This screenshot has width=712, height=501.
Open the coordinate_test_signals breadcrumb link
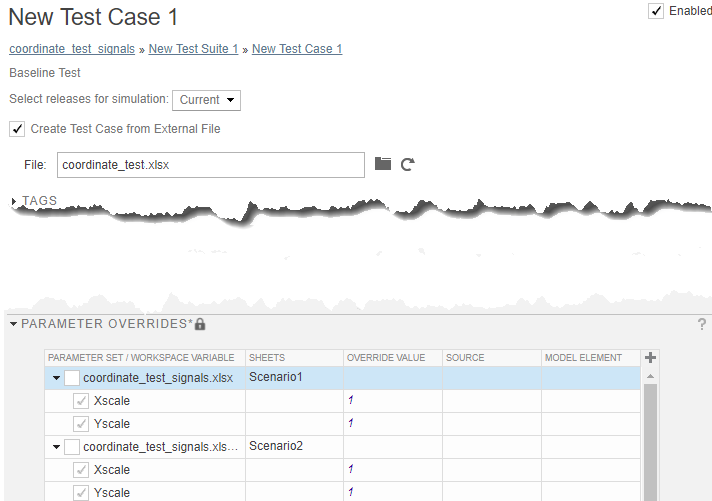(72, 49)
